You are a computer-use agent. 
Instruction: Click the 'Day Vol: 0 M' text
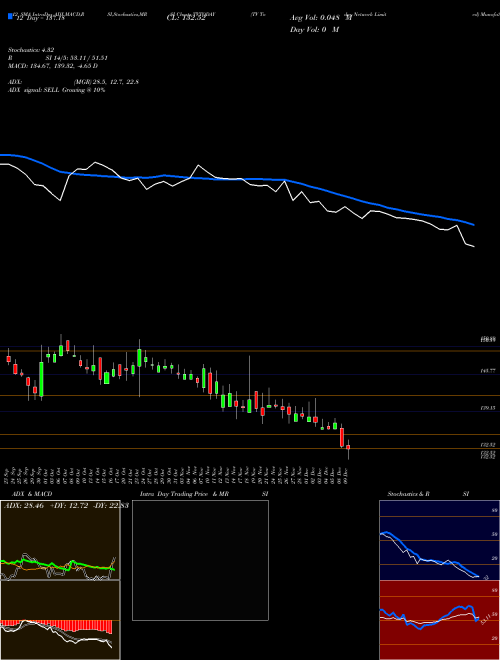314,29
